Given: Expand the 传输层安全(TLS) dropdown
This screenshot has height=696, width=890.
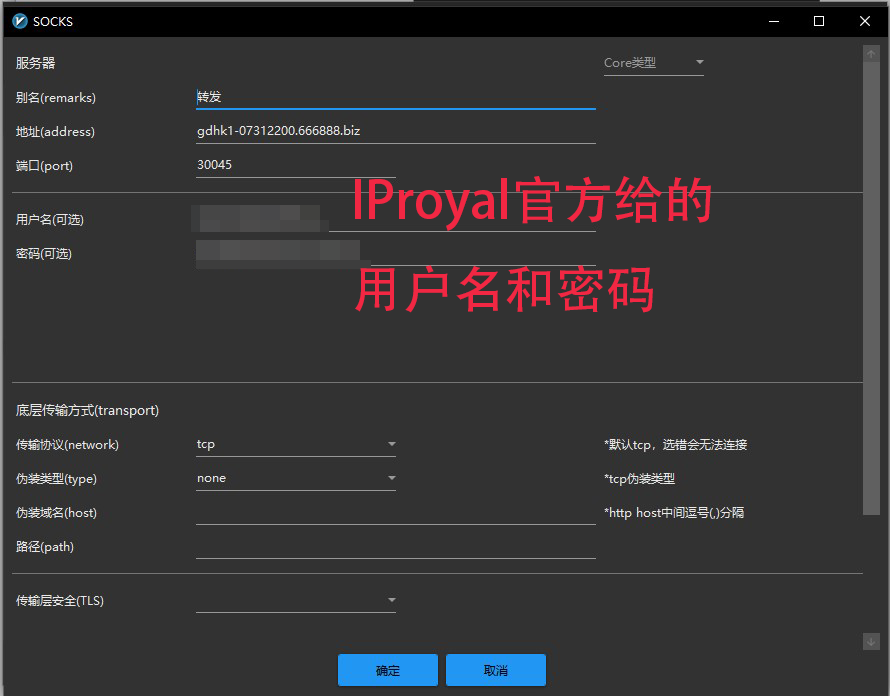Looking at the screenshot, I should (296, 601).
